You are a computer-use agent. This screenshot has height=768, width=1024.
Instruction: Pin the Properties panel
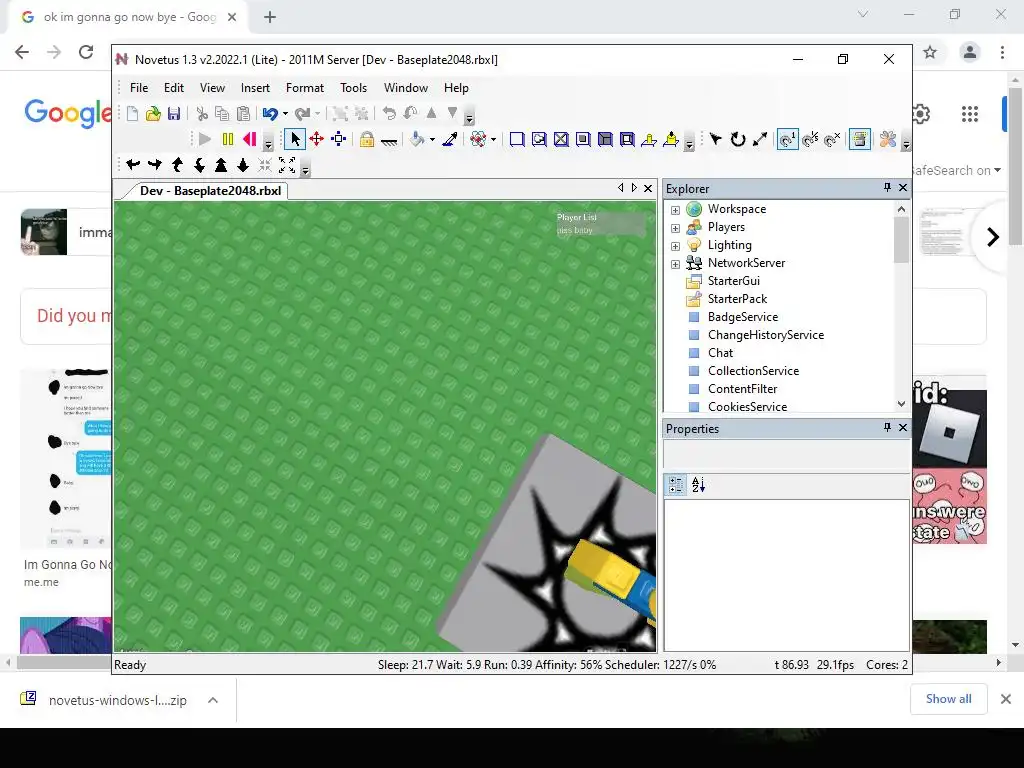[x=887, y=427]
